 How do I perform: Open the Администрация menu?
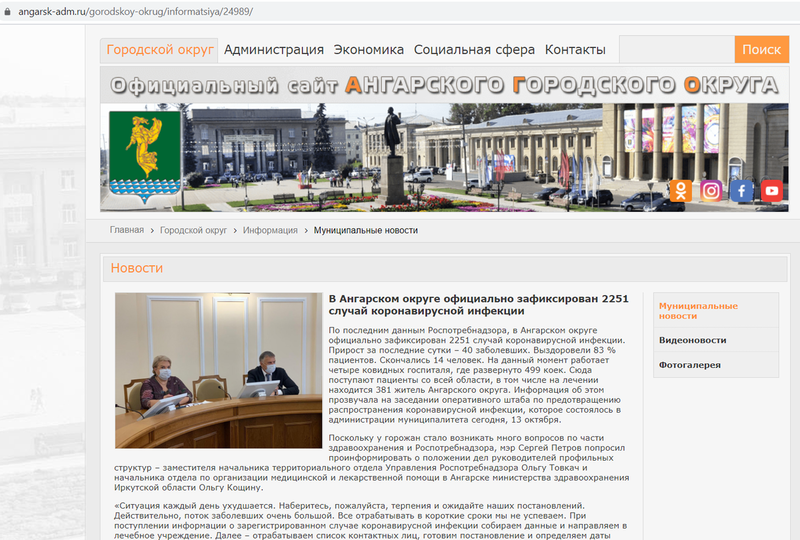(x=274, y=50)
